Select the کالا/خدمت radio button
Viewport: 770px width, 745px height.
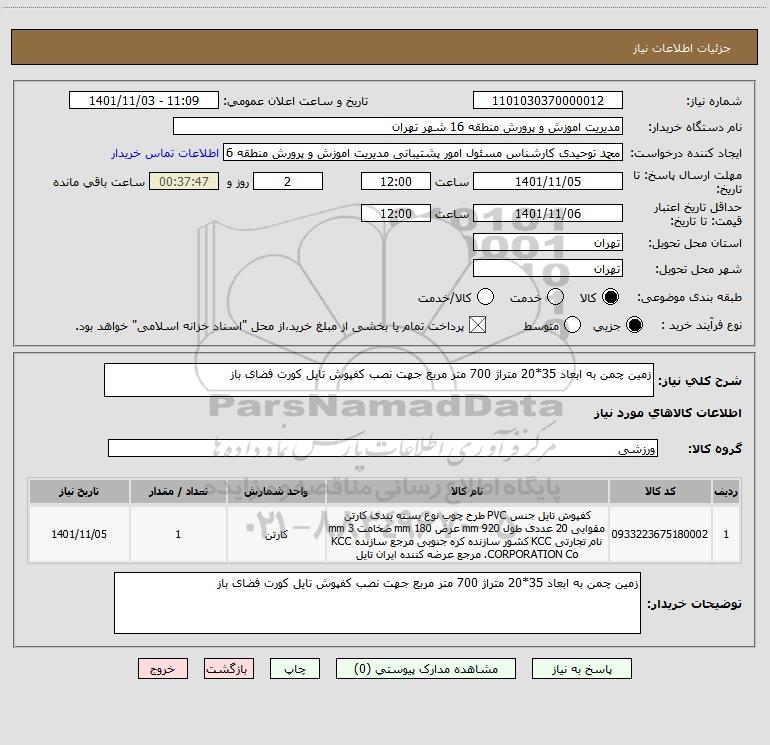(486, 297)
